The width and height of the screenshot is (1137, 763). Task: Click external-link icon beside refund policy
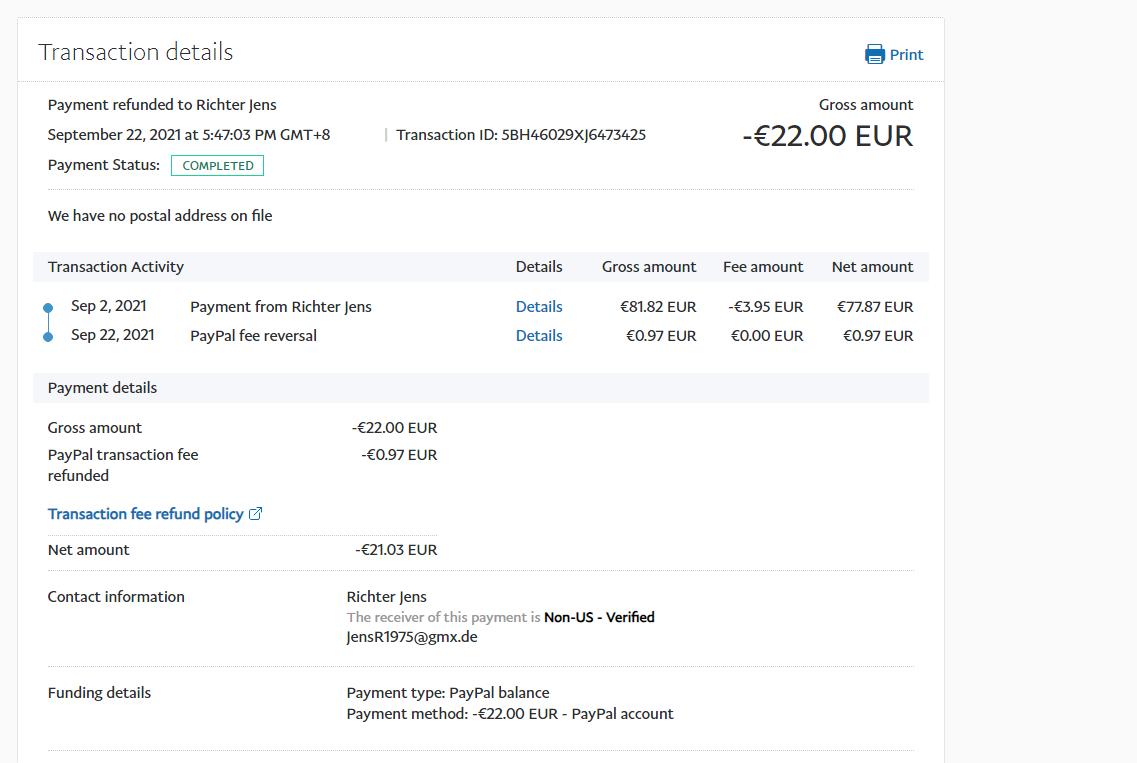point(255,514)
